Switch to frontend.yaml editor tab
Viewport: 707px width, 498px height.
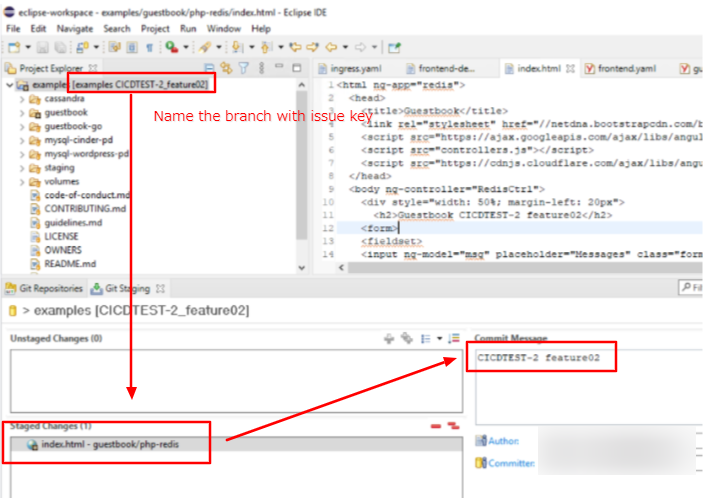pos(620,69)
